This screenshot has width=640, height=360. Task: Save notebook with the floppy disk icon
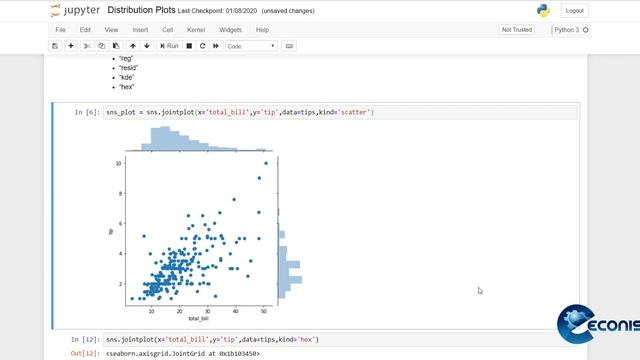coord(55,46)
